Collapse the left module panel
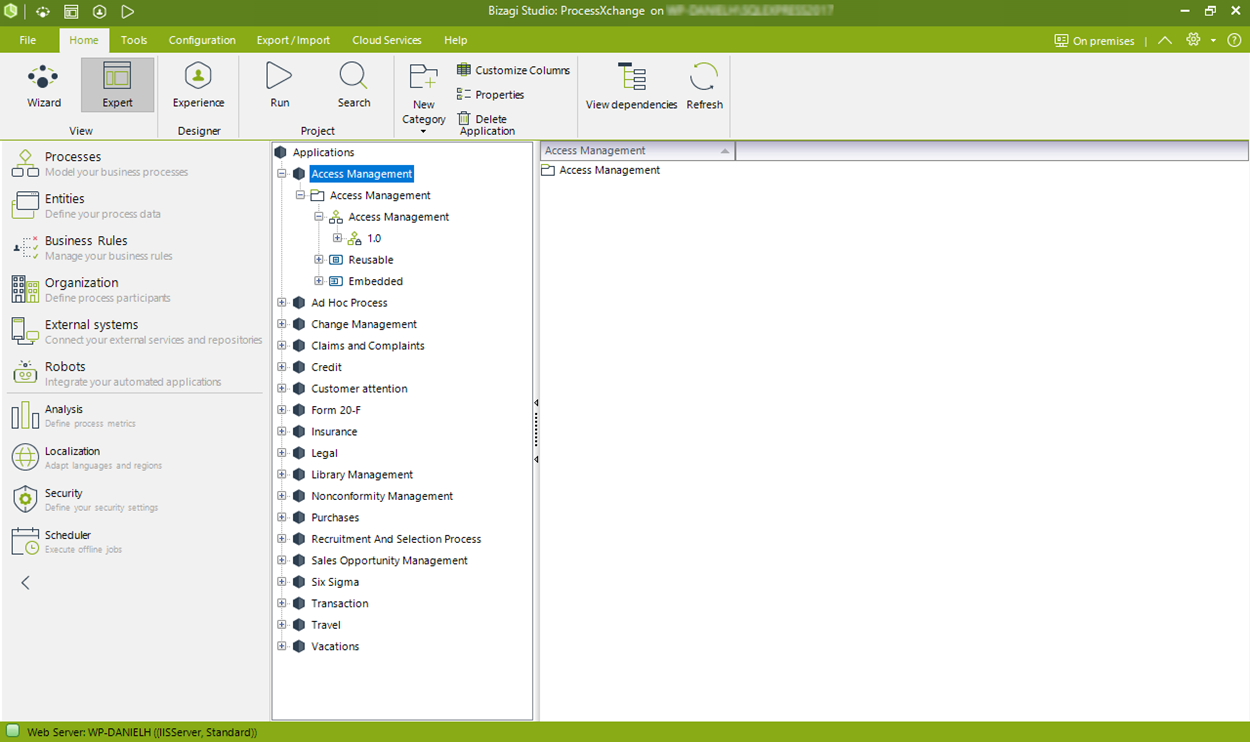1250x742 pixels. click(25, 582)
